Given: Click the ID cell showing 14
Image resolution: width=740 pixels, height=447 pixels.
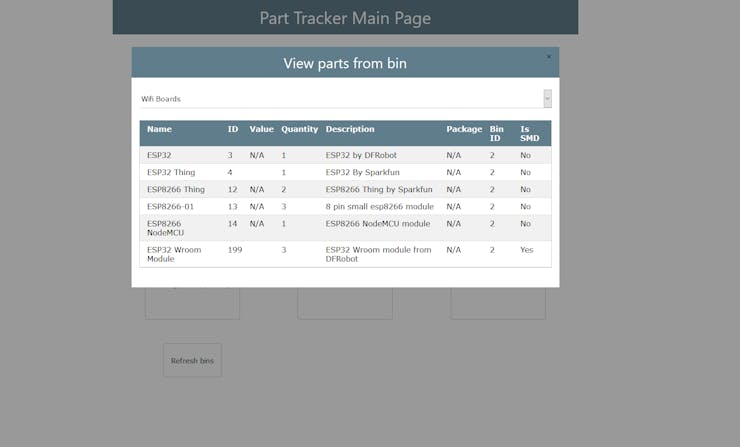Looking at the screenshot, I should click(x=233, y=223).
